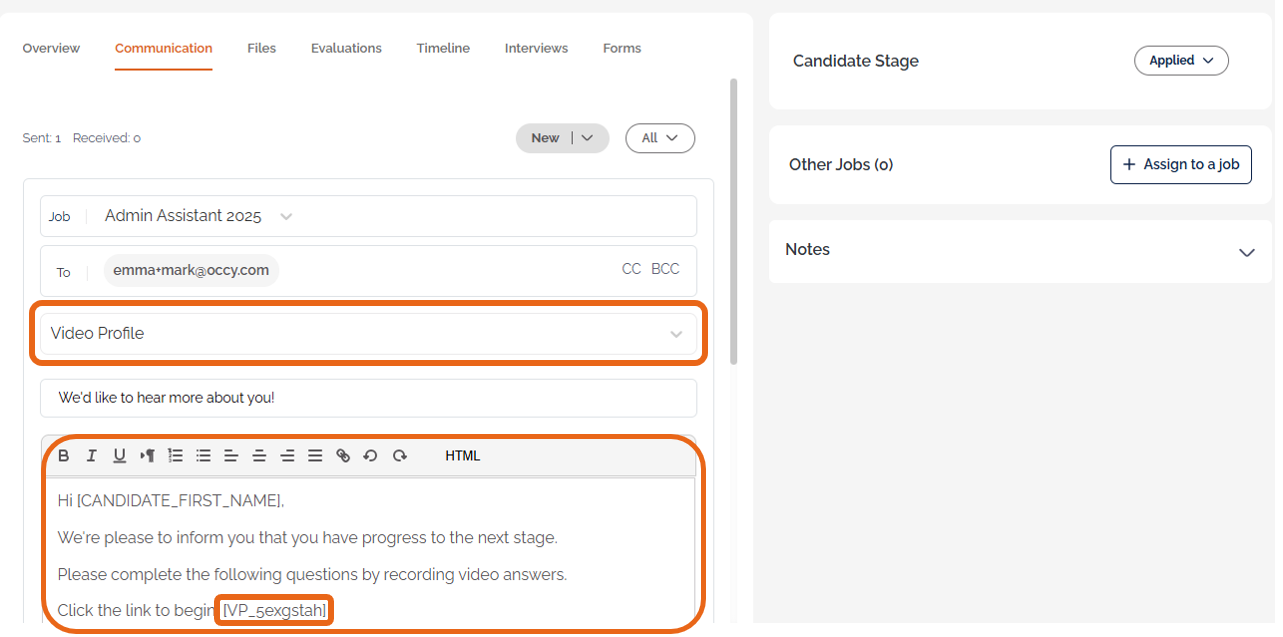Viewport: 1283px width, 637px height.
Task: Edit the email subject field
Action: click(368, 398)
